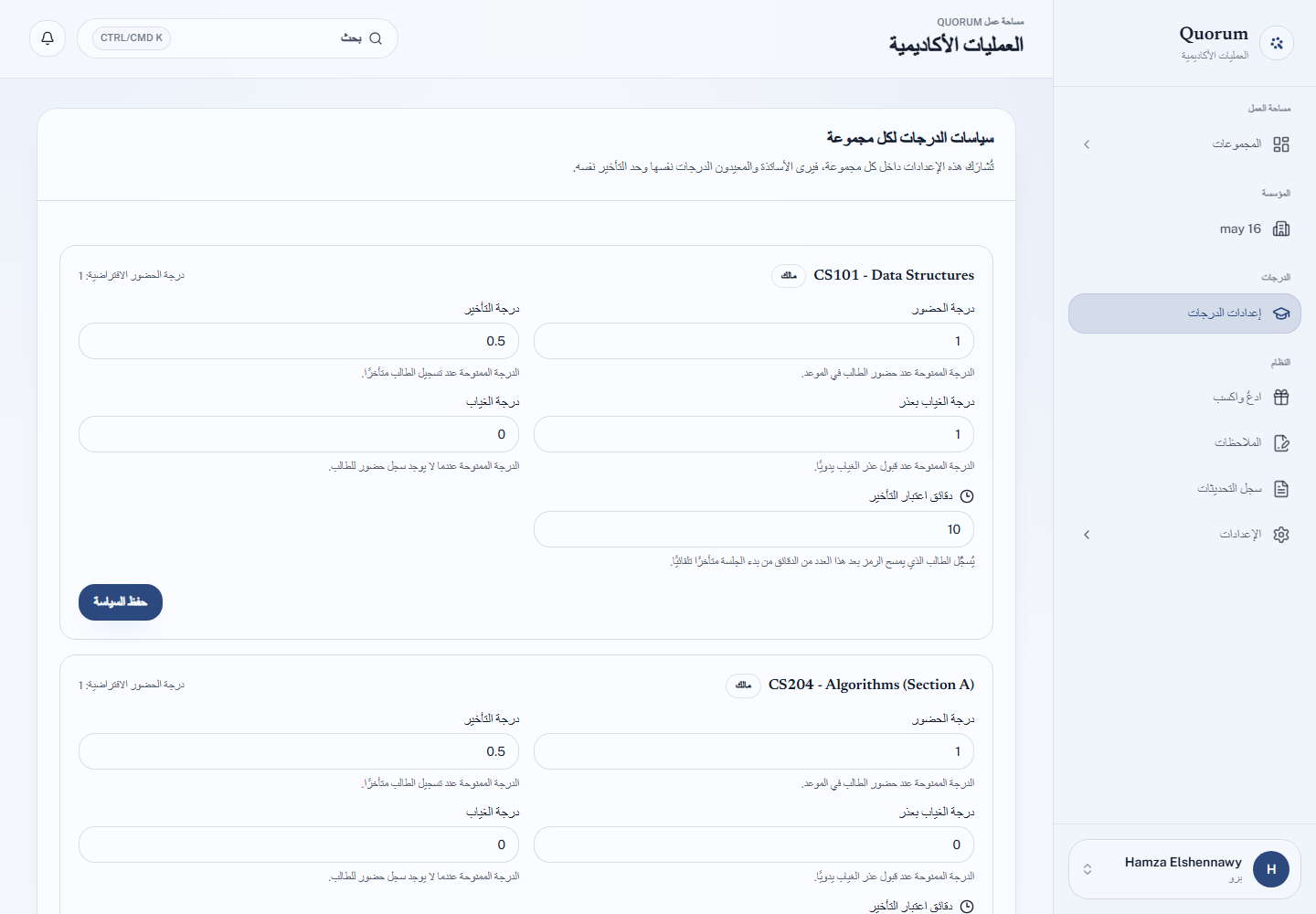This screenshot has height=914, width=1316.
Task: Click the سياسات الدرجات لكل مجموعة heading
Action: pyautogui.click(x=910, y=138)
